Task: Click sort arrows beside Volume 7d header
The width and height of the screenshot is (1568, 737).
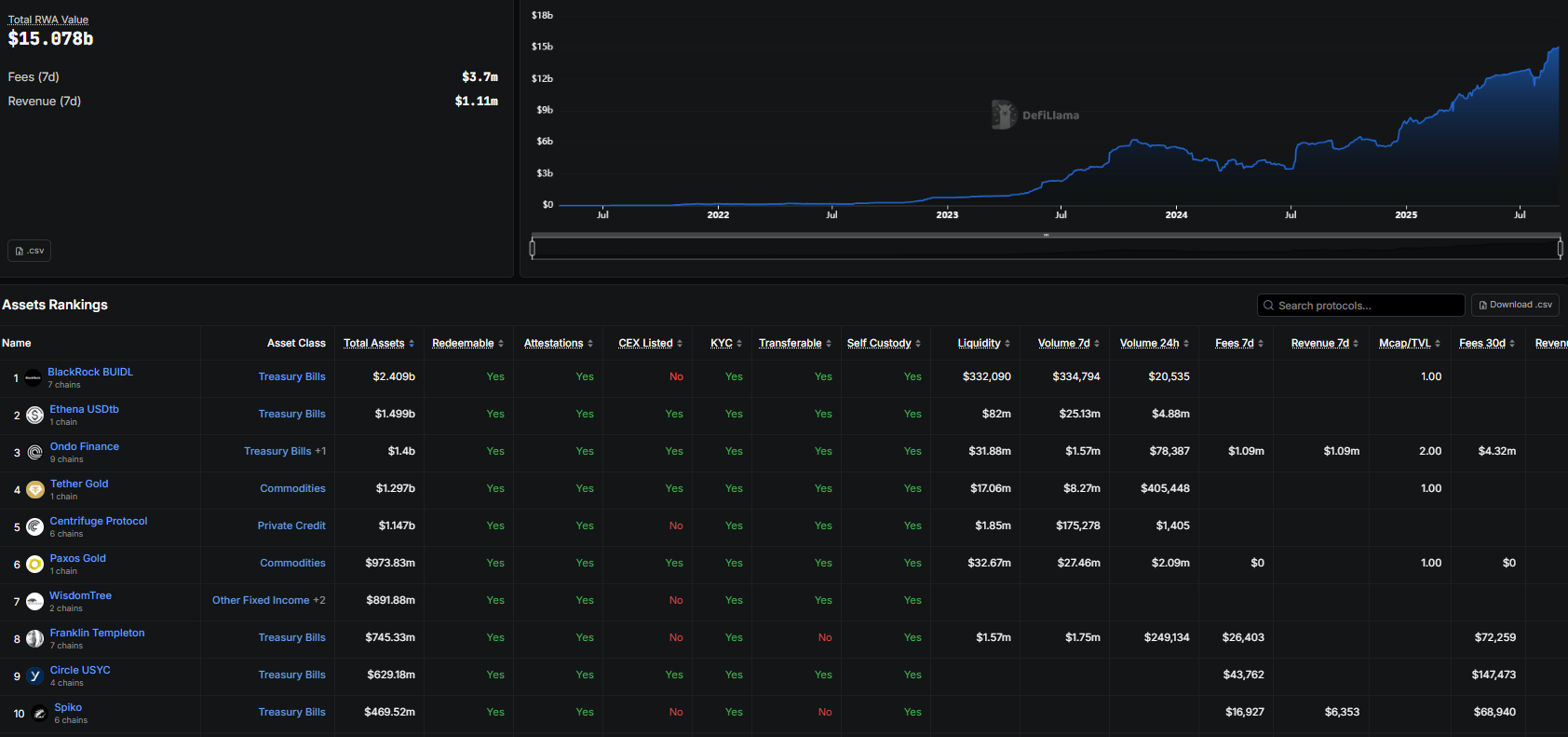Action: tap(1097, 344)
